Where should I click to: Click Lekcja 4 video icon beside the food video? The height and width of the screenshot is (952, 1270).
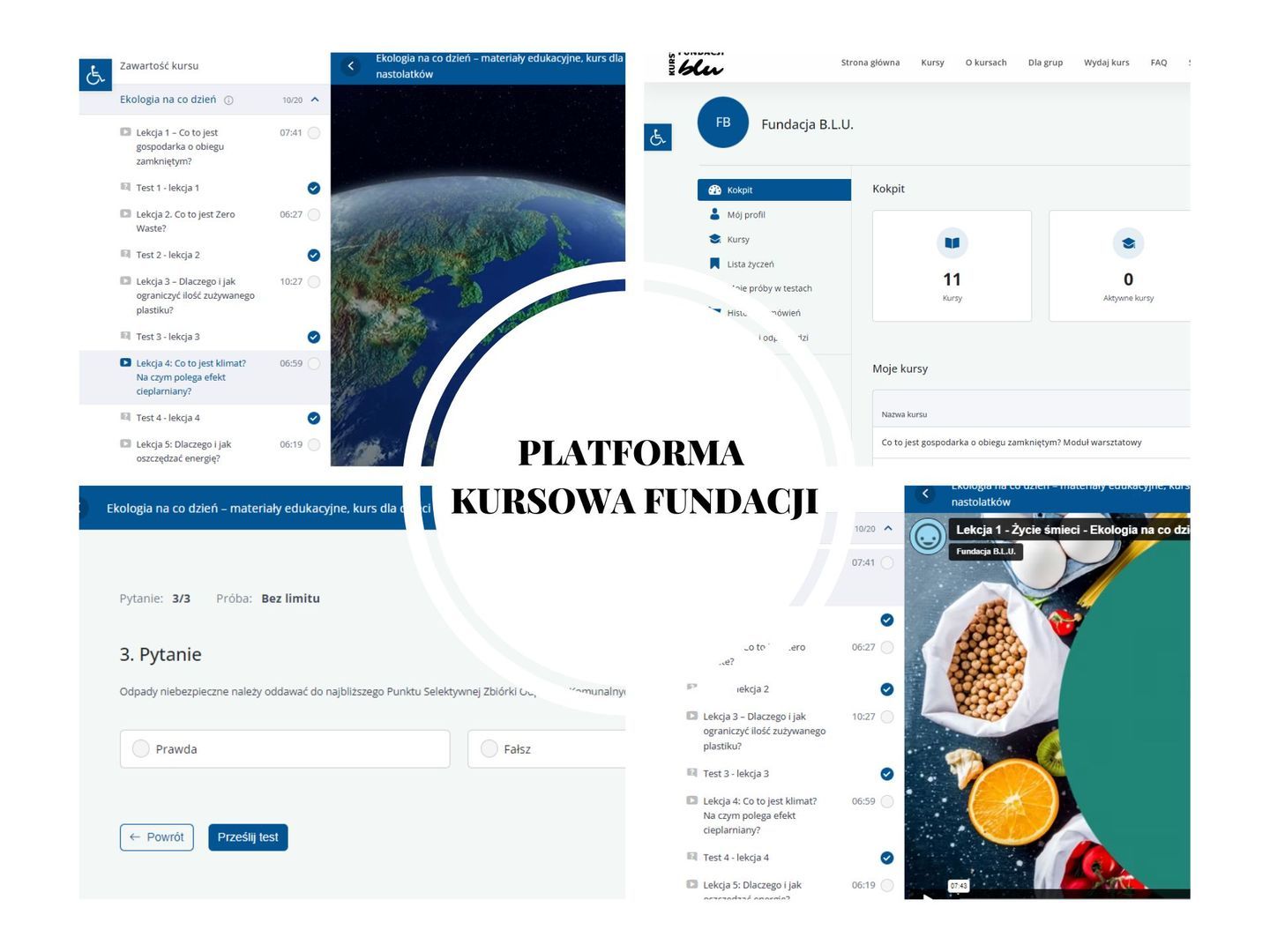pos(692,800)
